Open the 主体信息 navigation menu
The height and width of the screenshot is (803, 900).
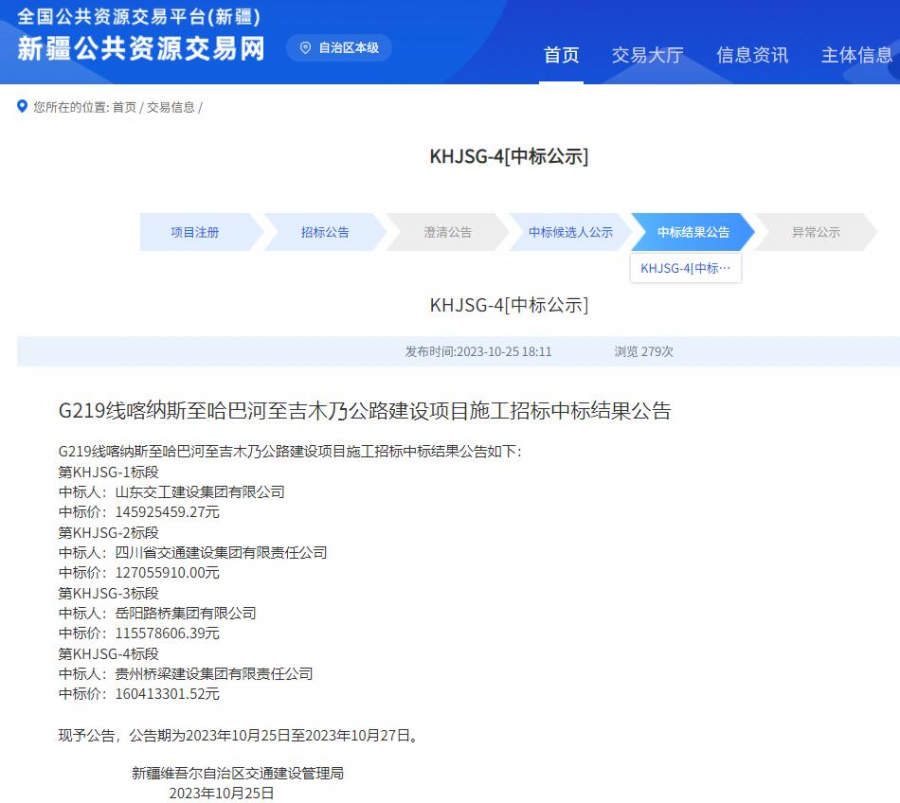856,55
